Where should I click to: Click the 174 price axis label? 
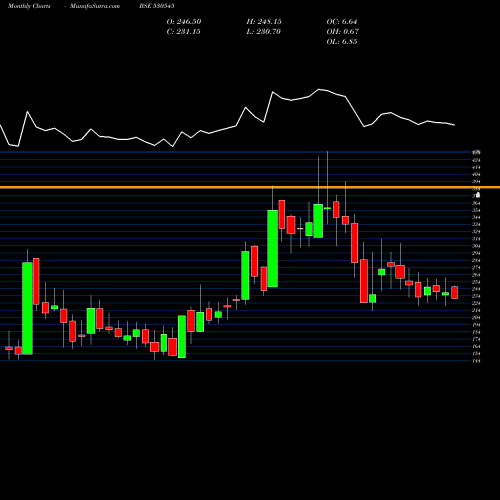476,339
